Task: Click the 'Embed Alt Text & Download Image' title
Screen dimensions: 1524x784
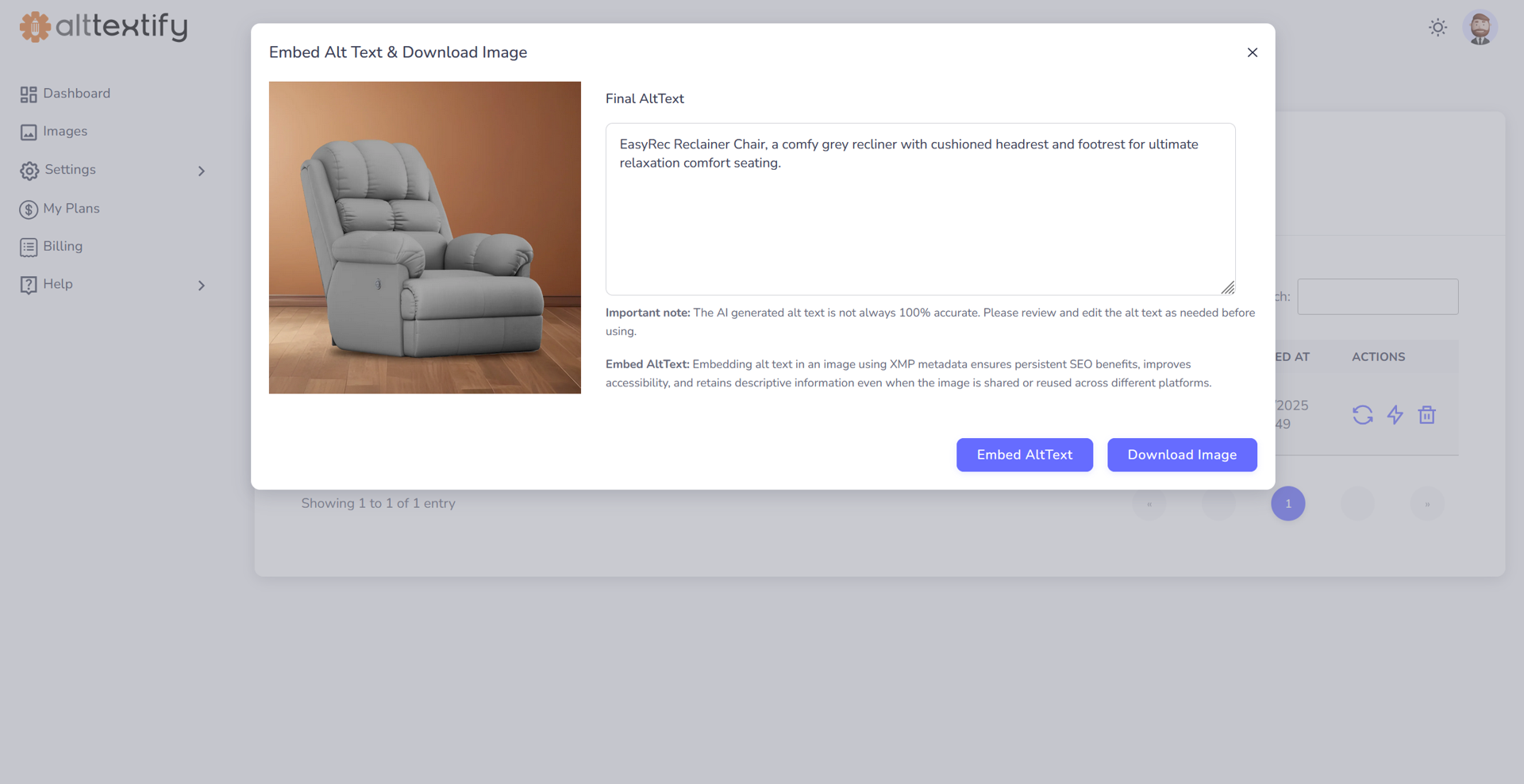Action: pos(398,52)
